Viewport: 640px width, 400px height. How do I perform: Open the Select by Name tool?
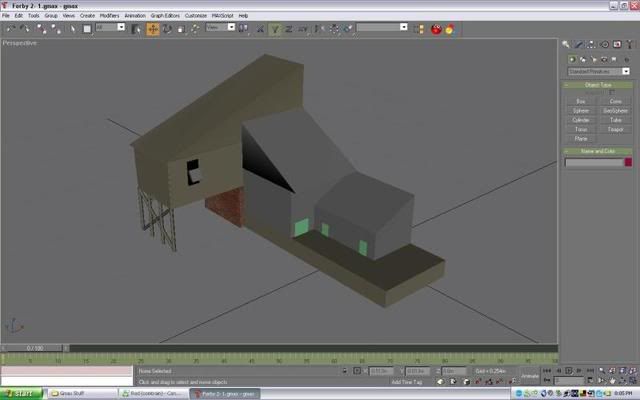(x=136, y=29)
